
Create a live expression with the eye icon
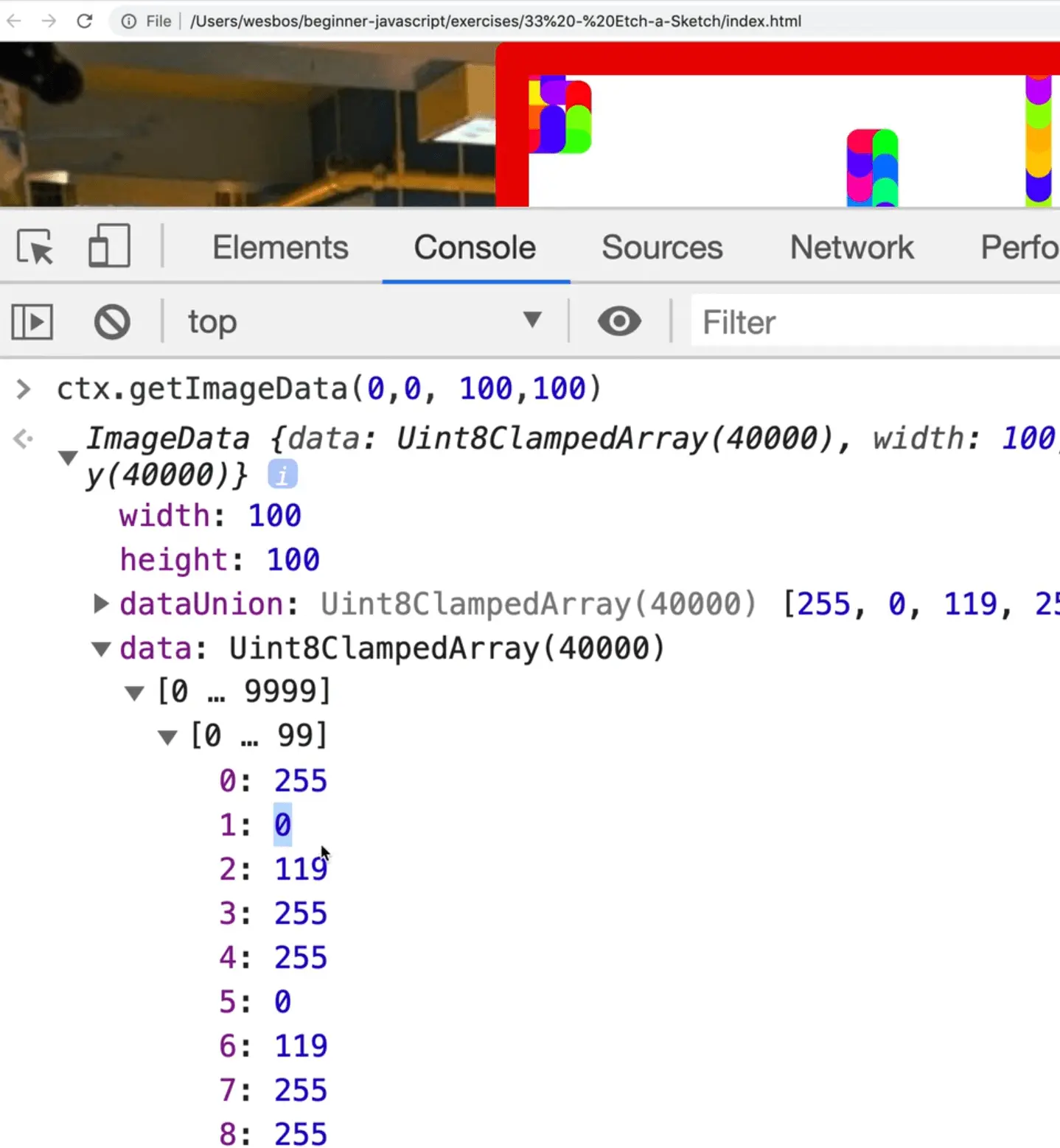pos(618,321)
